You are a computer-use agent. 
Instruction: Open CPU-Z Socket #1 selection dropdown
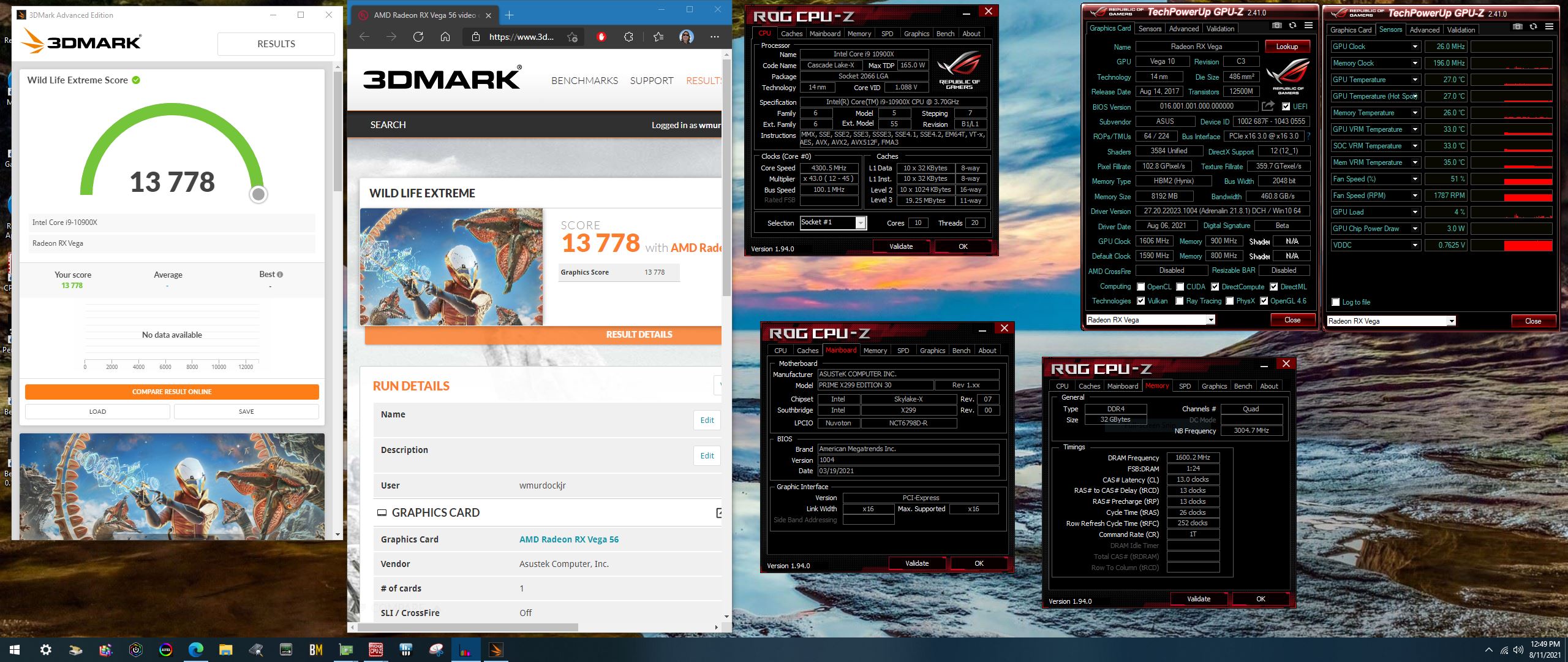[x=860, y=223]
